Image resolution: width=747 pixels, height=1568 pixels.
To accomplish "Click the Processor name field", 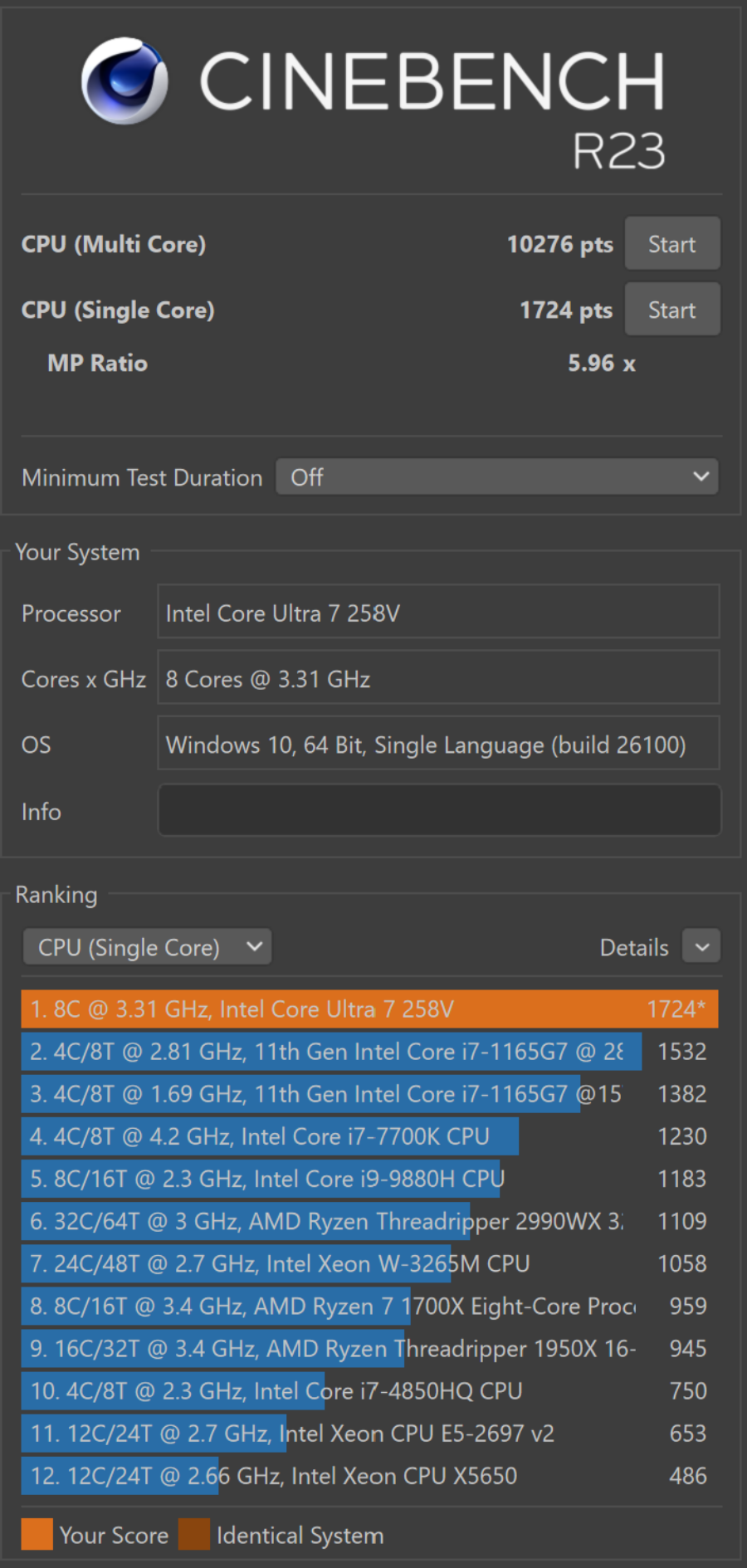I will [x=438, y=613].
